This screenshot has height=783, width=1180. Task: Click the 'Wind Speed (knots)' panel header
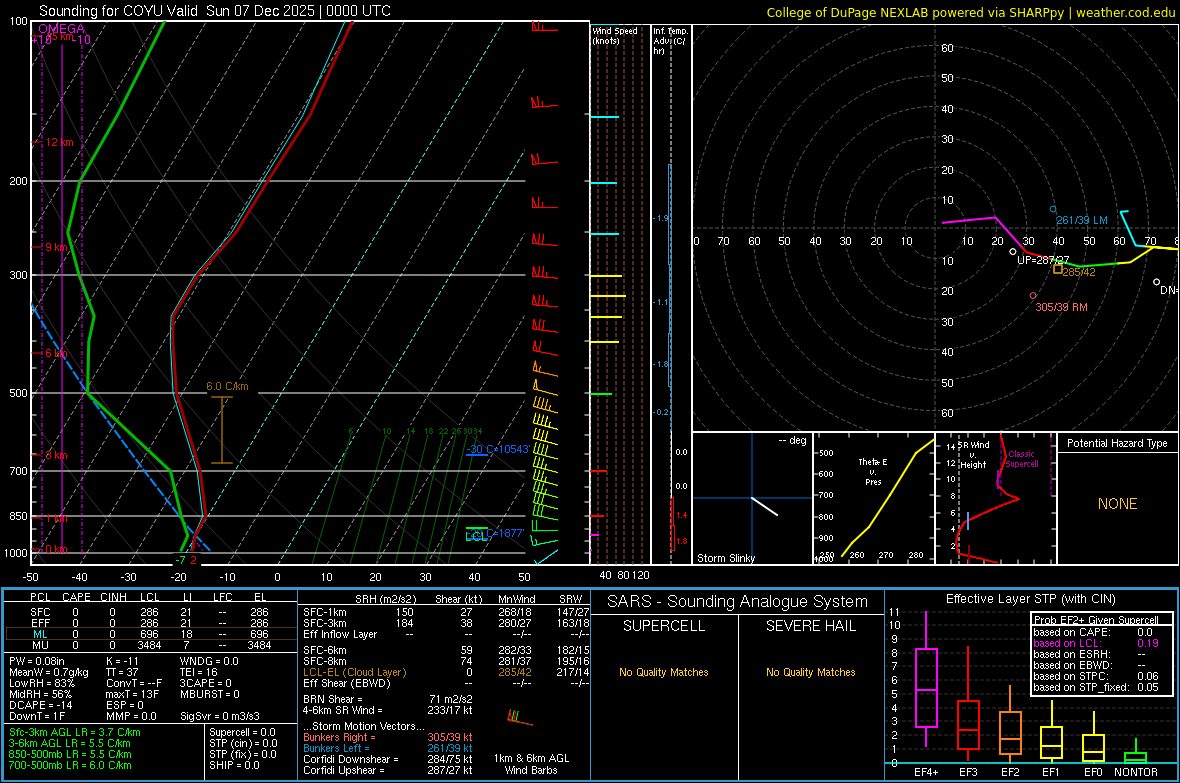click(x=614, y=35)
